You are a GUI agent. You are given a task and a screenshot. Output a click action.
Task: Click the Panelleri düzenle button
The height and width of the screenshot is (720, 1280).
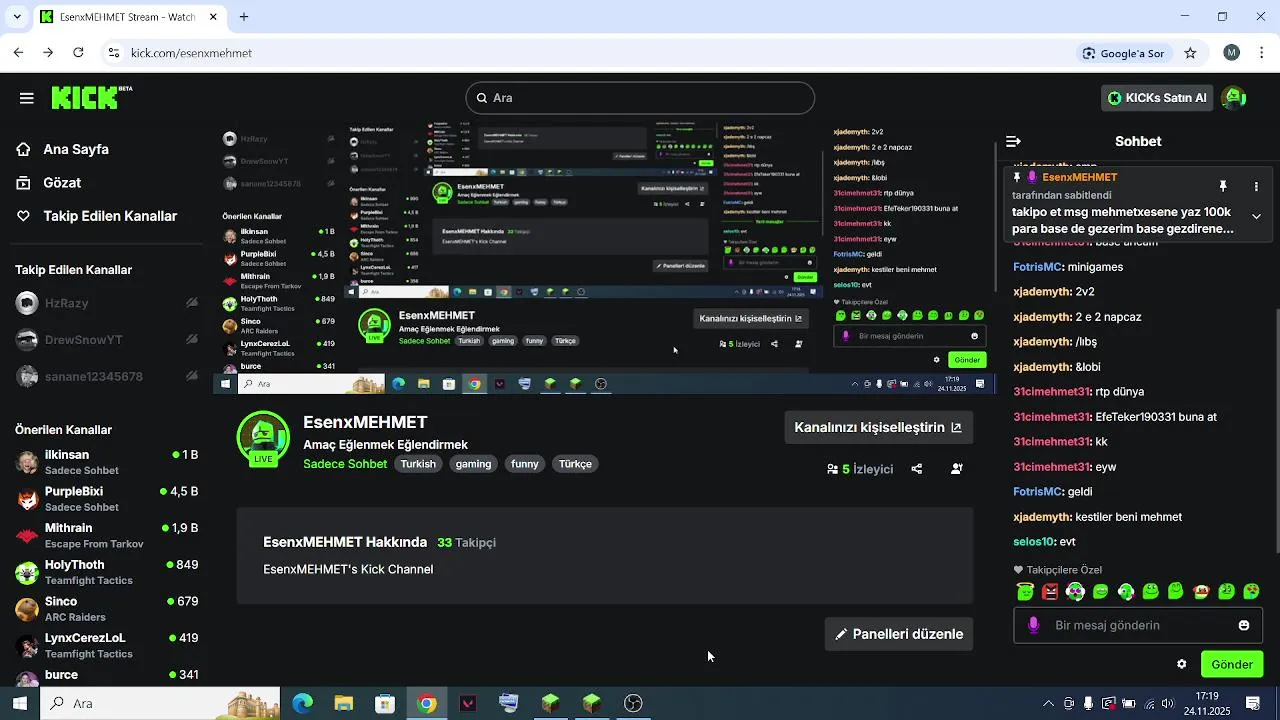click(x=899, y=634)
